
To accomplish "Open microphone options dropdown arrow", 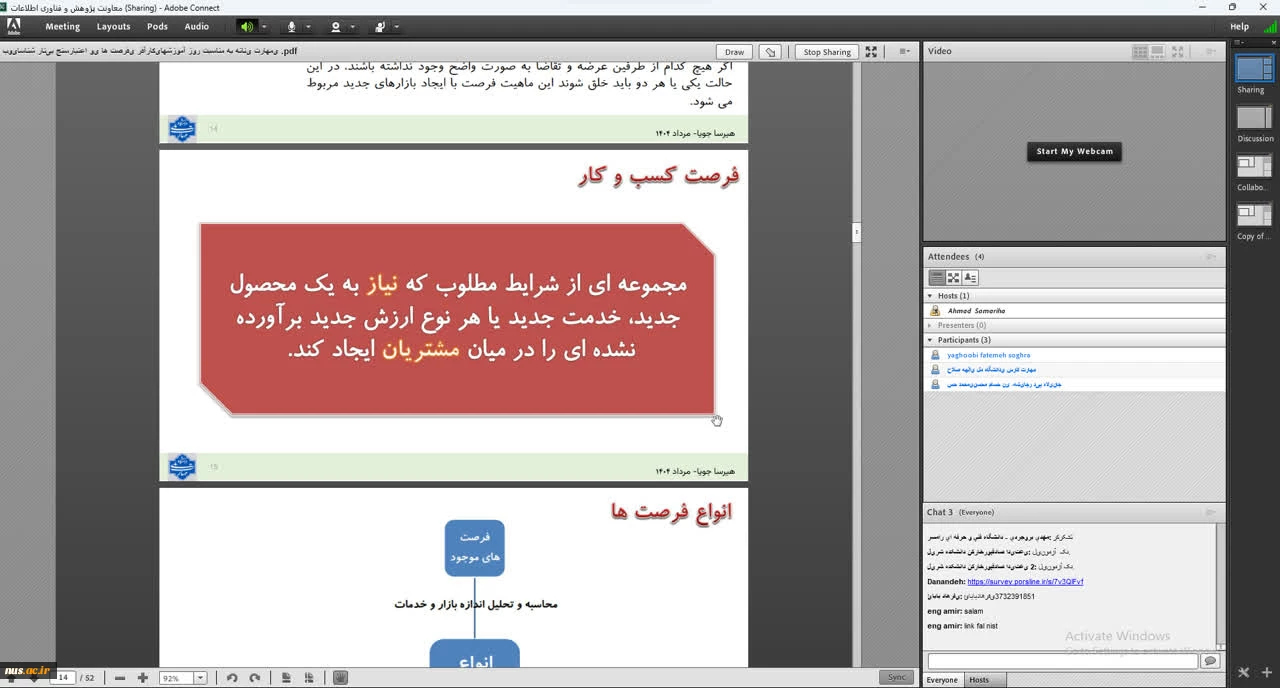I will (x=308, y=27).
